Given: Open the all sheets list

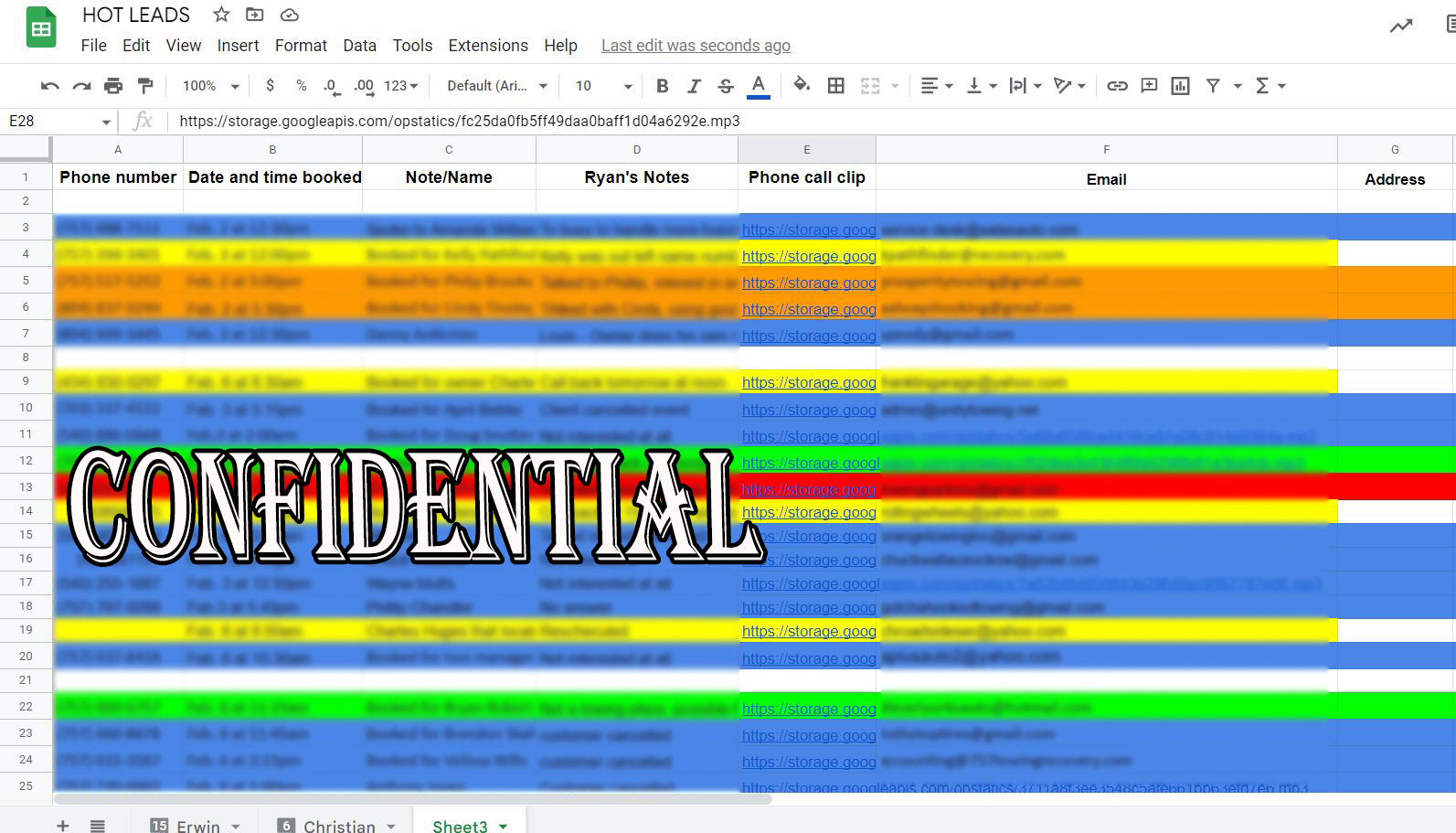Looking at the screenshot, I should [98, 826].
